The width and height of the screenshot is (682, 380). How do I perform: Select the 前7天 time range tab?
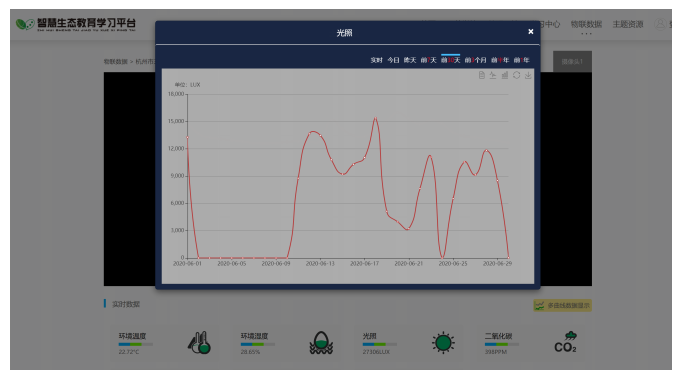(x=428, y=60)
